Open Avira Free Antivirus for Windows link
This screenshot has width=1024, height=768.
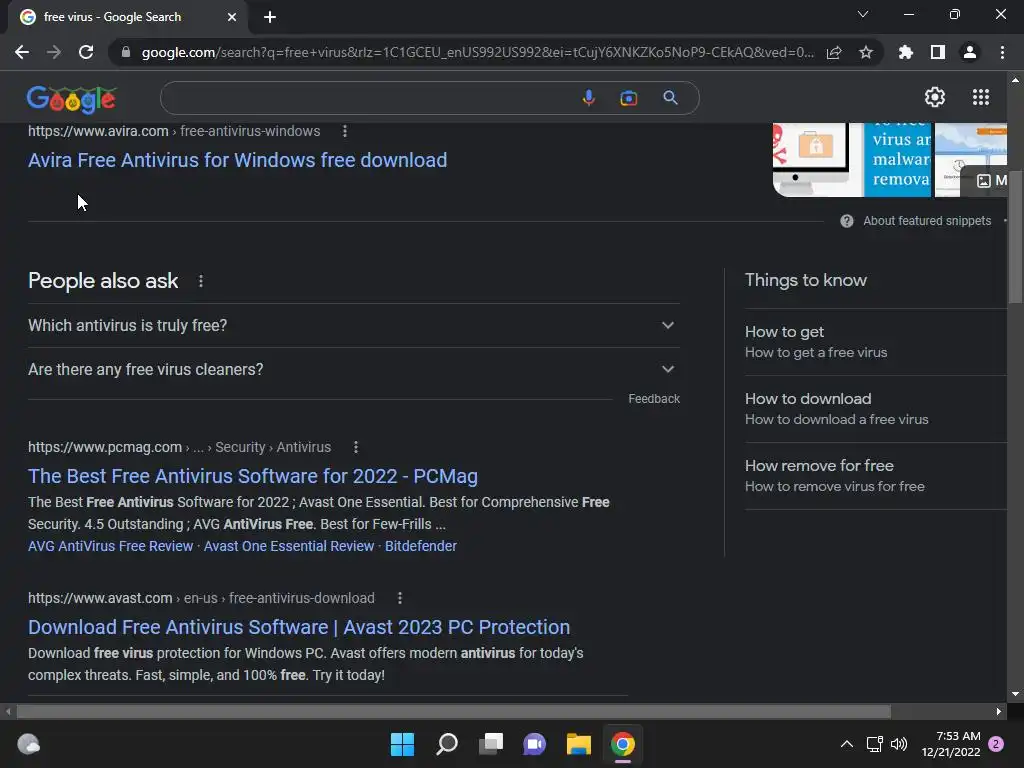click(238, 160)
